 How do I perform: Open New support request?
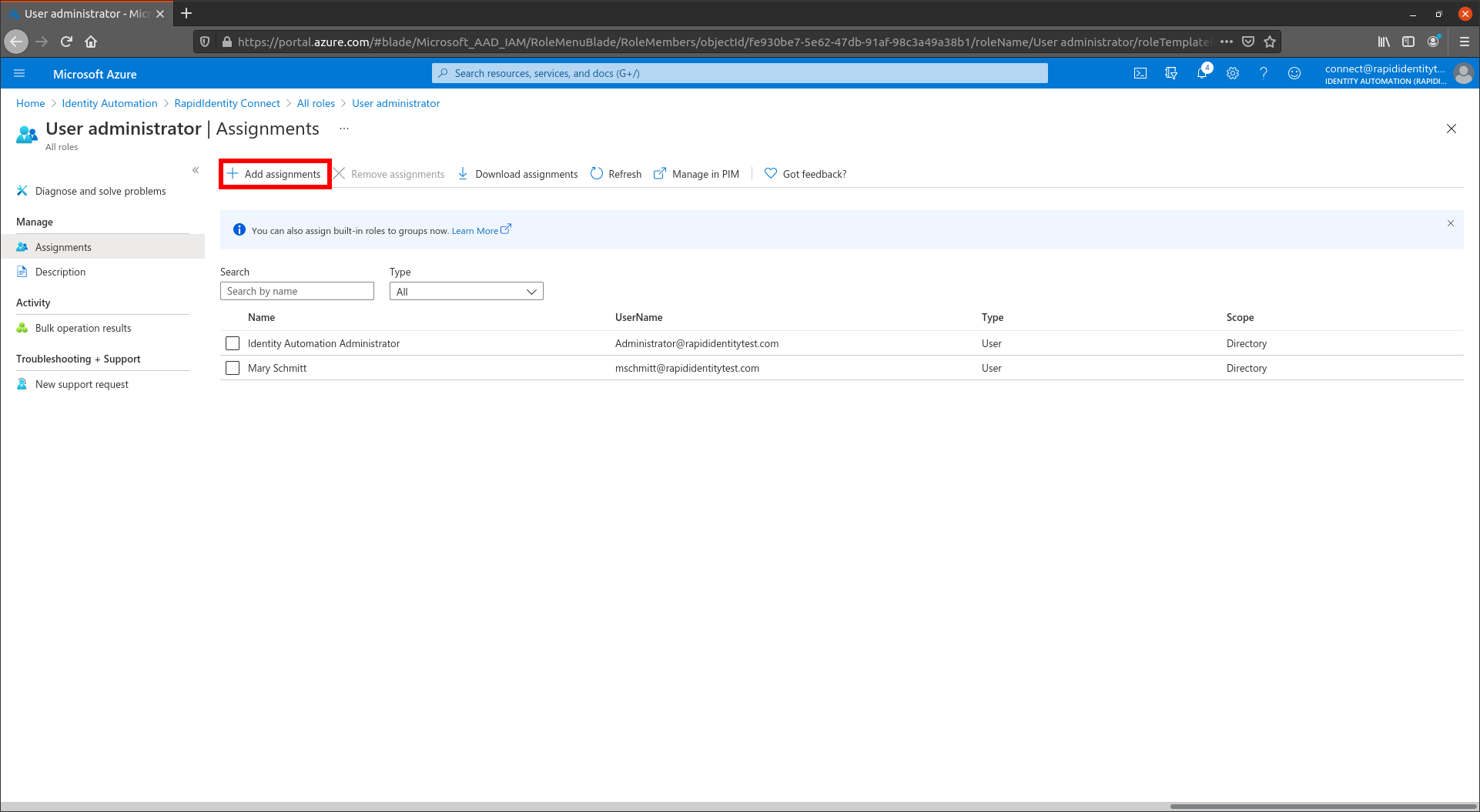pyautogui.click(x=82, y=384)
